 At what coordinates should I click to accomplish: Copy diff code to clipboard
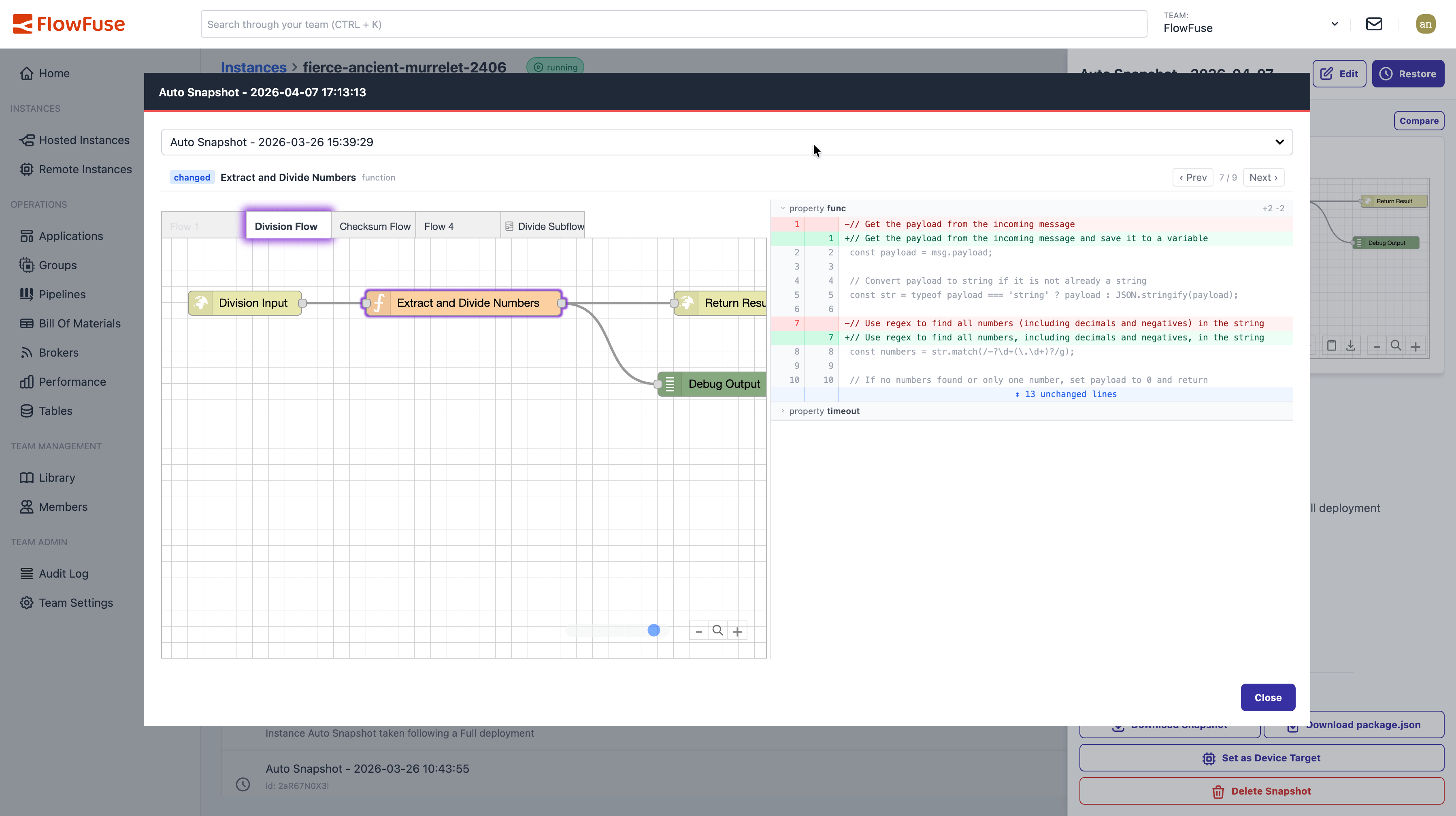point(1332,345)
